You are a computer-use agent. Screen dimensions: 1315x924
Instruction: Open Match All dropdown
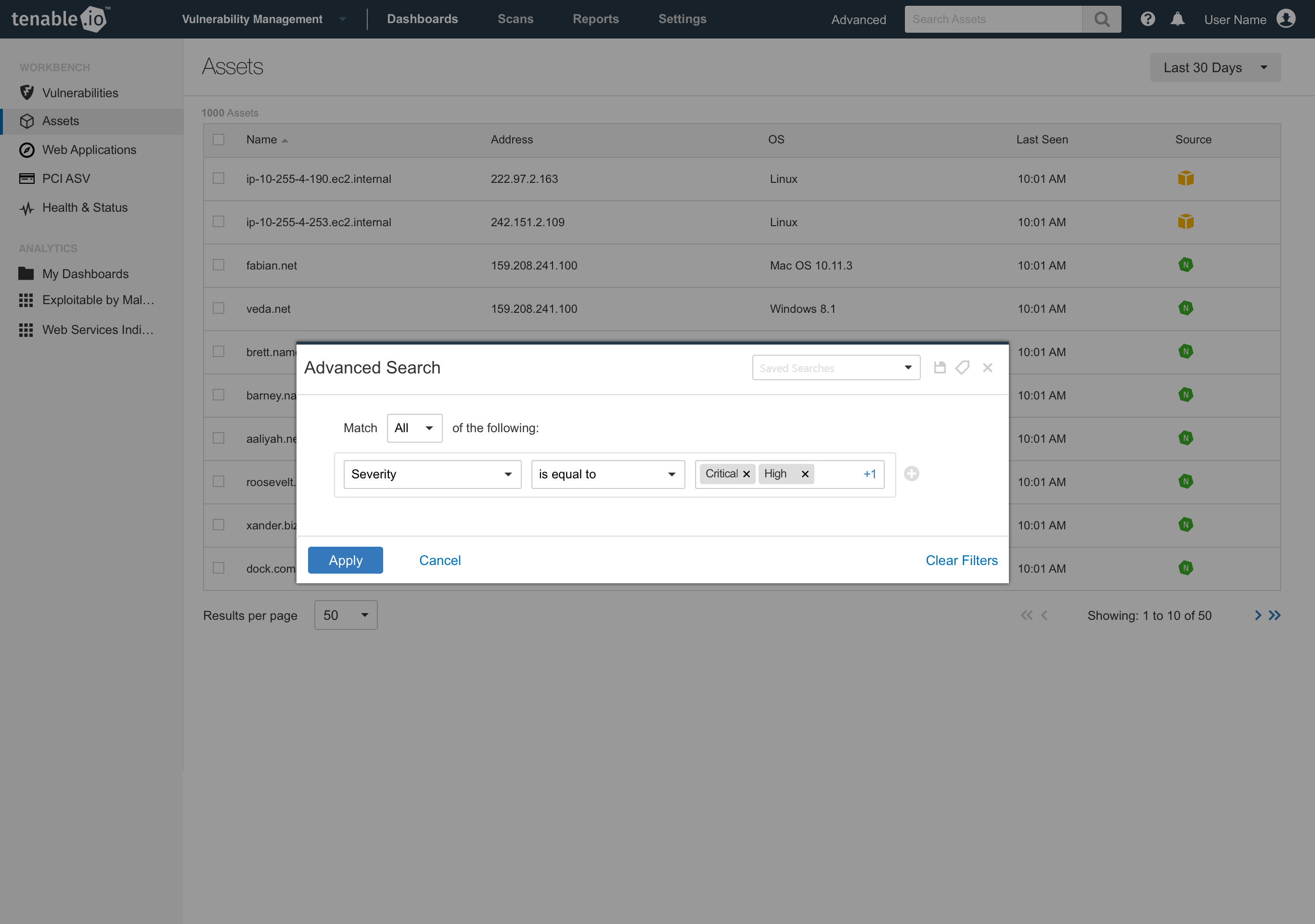tap(414, 428)
